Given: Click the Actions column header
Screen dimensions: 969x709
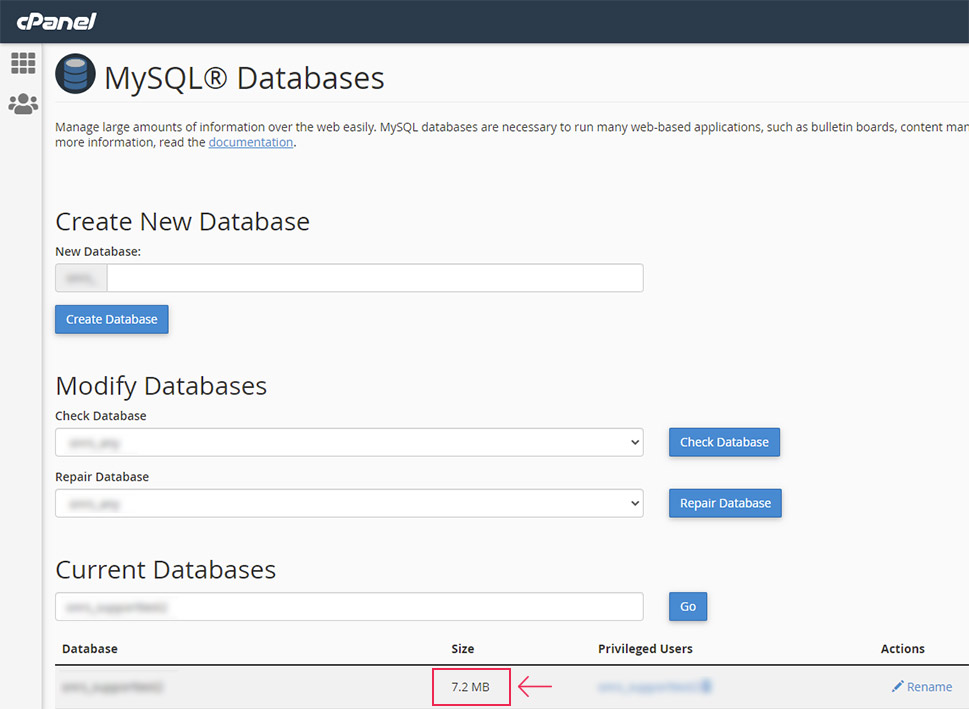Looking at the screenshot, I should [903, 648].
